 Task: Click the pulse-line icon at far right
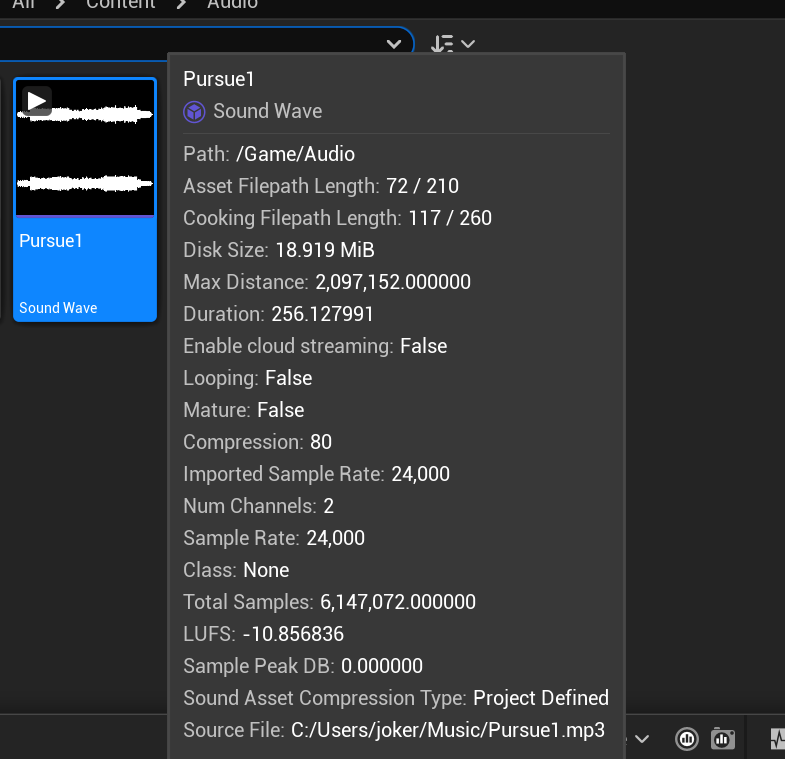click(x=777, y=739)
